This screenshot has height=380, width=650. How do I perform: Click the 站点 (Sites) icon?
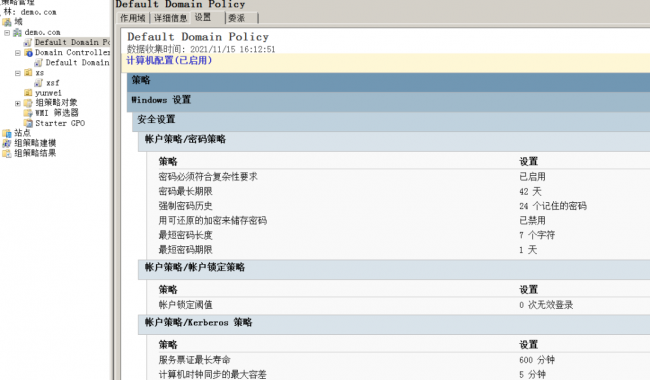click(x=7, y=133)
